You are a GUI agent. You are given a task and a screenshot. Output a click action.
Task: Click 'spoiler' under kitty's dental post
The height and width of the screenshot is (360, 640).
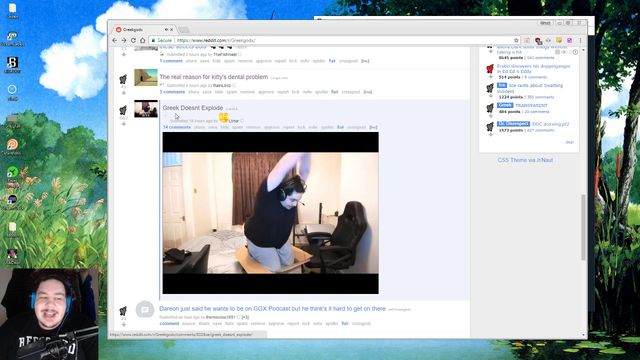pos(321,92)
